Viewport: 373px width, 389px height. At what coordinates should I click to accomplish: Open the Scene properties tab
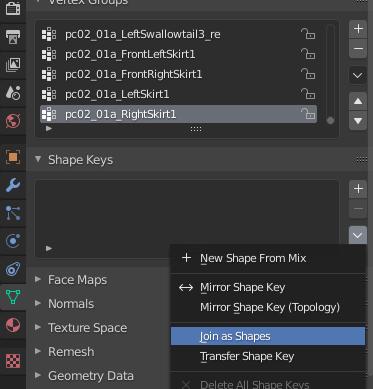coord(13,93)
